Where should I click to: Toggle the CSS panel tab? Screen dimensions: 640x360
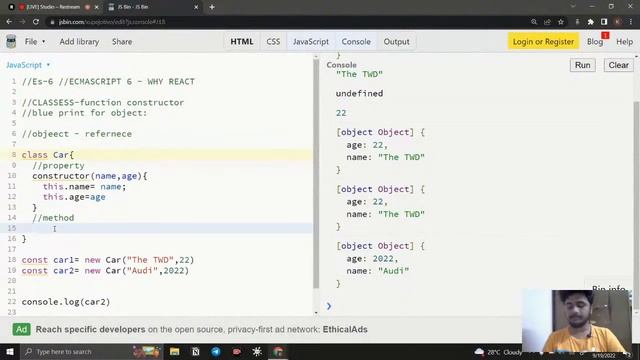click(x=273, y=42)
